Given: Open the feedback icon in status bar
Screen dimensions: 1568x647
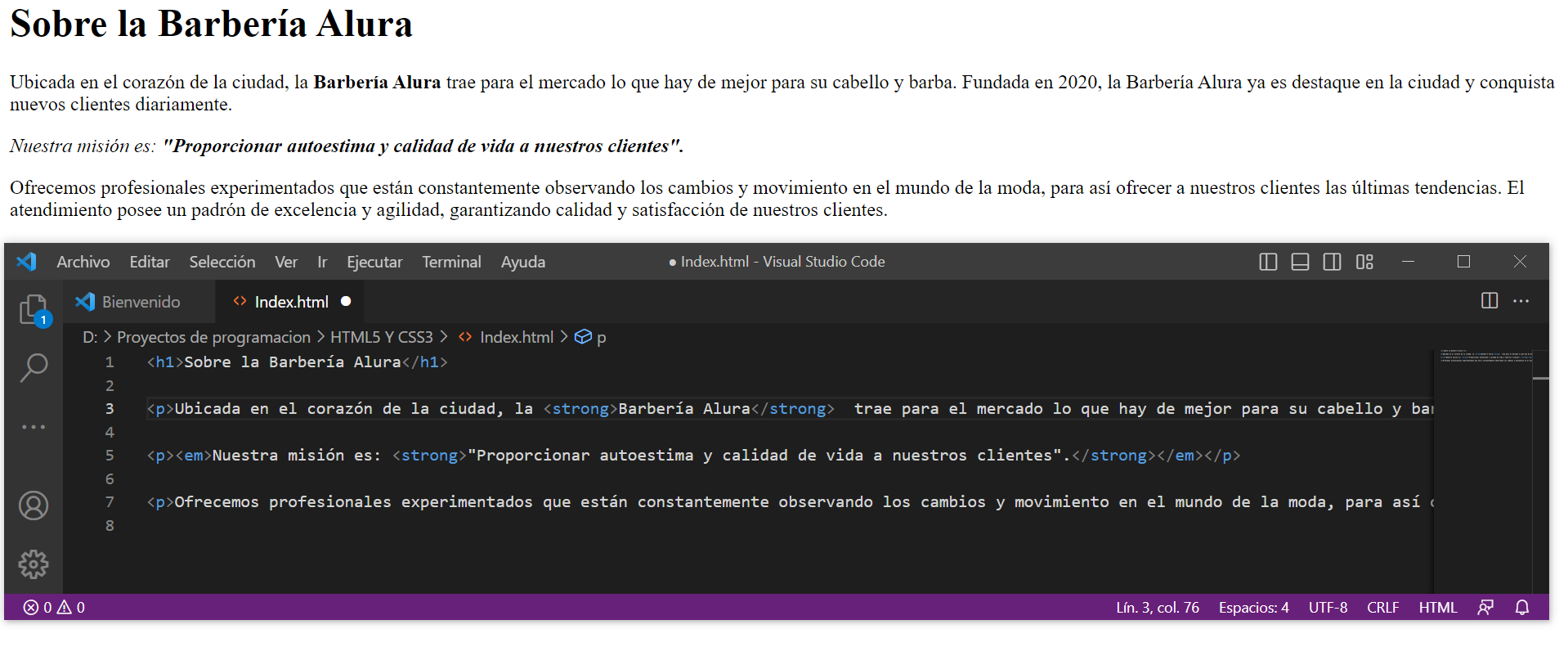Looking at the screenshot, I should coord(1485,607).
